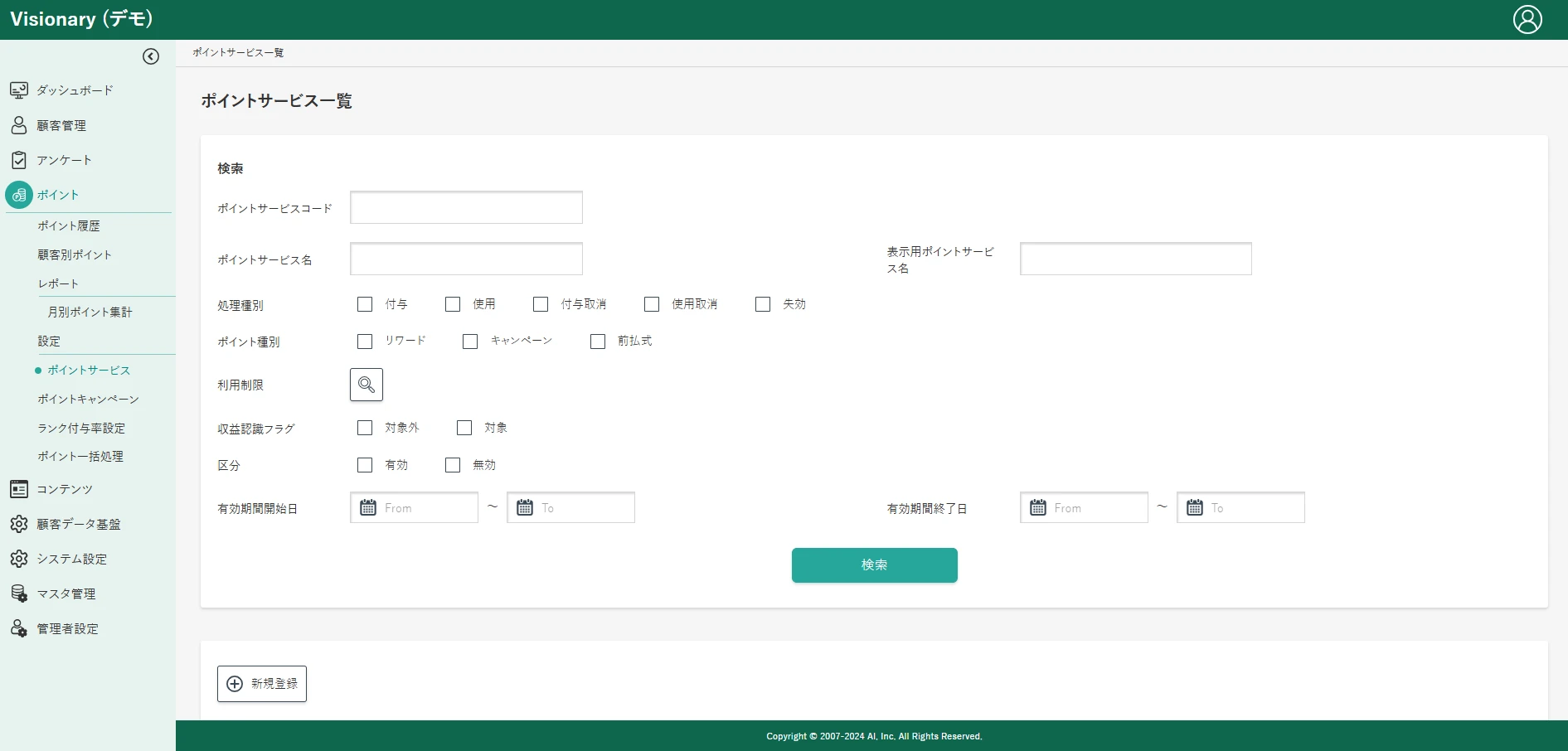Check the 前払式 checkbox
This screenshot has width=1568, height=751.
pyautogui.click(x=598, y=342)
